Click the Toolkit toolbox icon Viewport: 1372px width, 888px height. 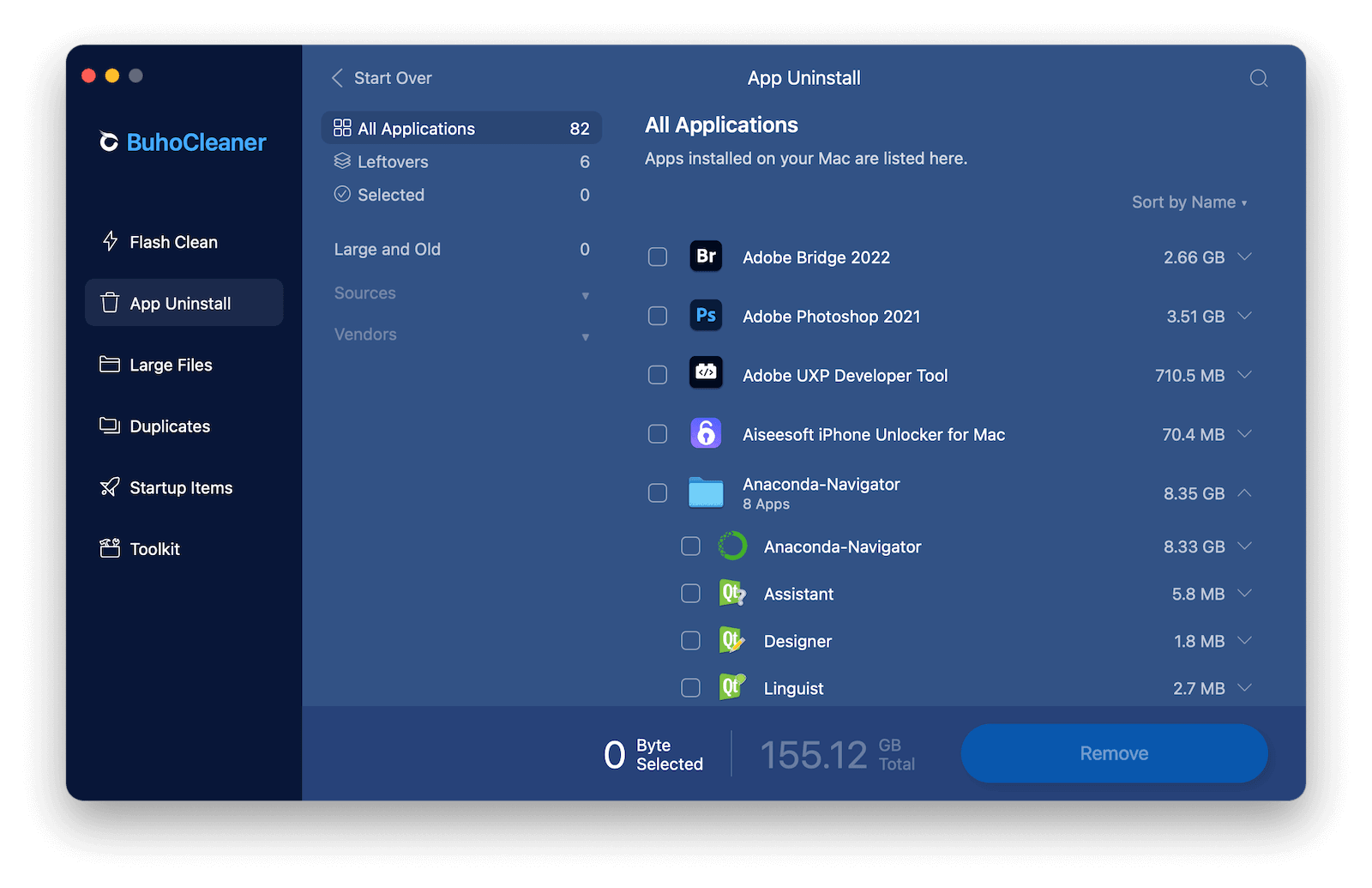(x=110, y=548)
